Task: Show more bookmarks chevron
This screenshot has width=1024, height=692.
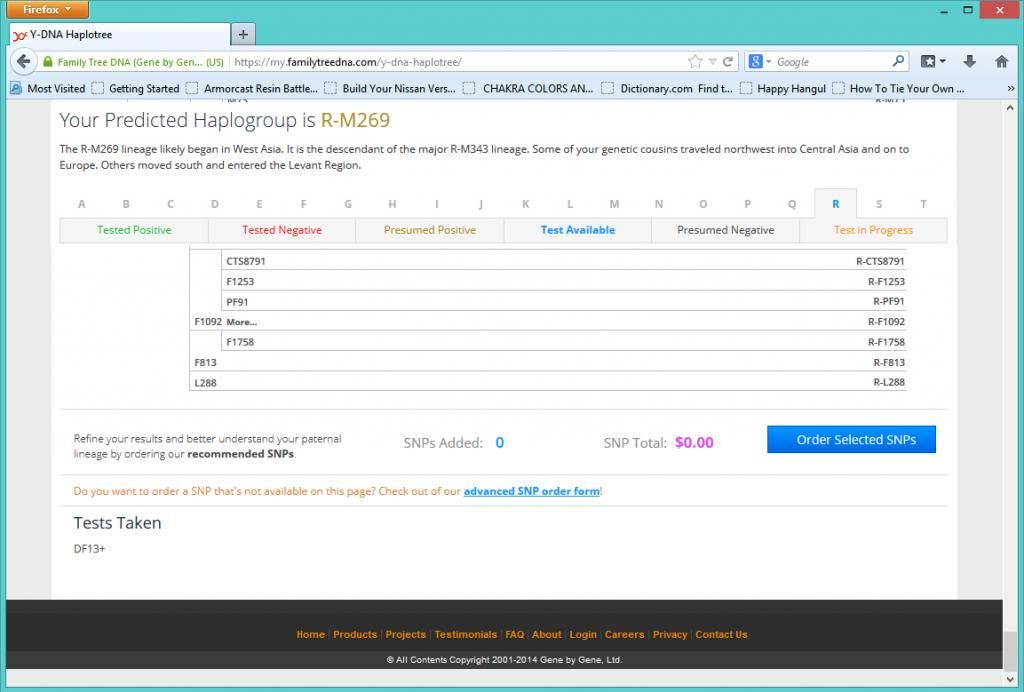Action: [1011, 88]
